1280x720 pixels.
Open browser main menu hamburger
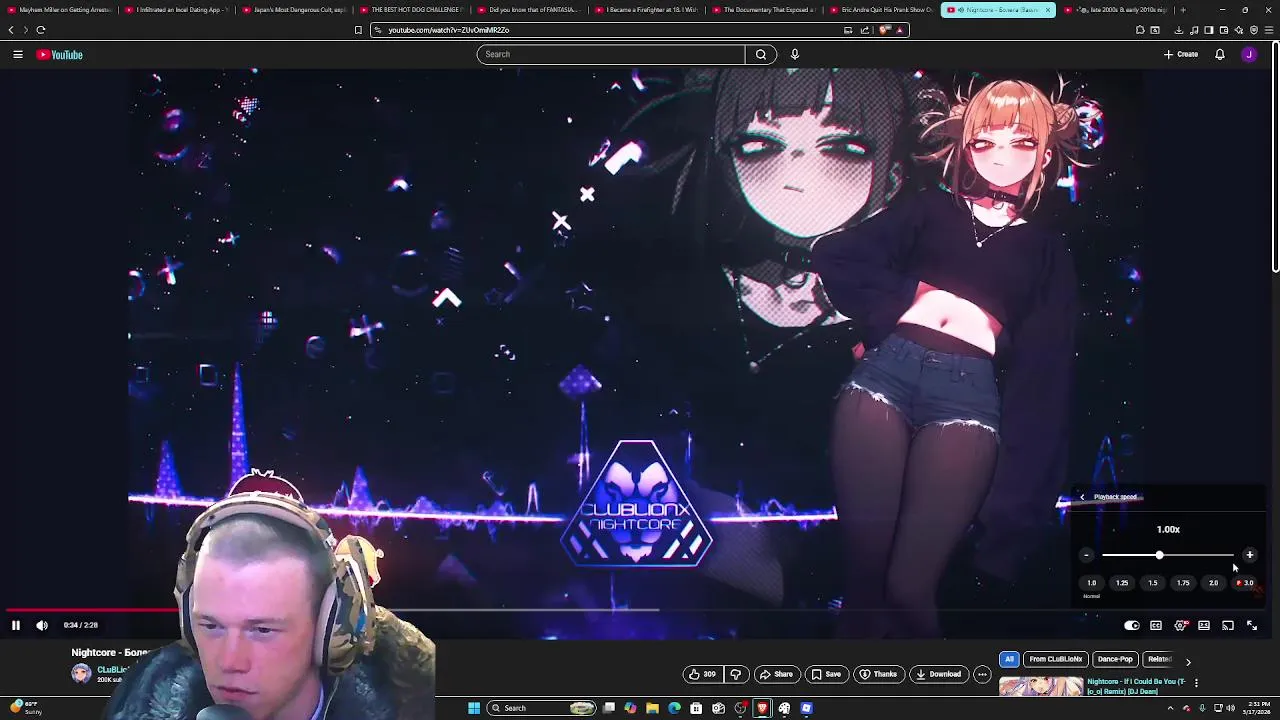click(1269, 30)
